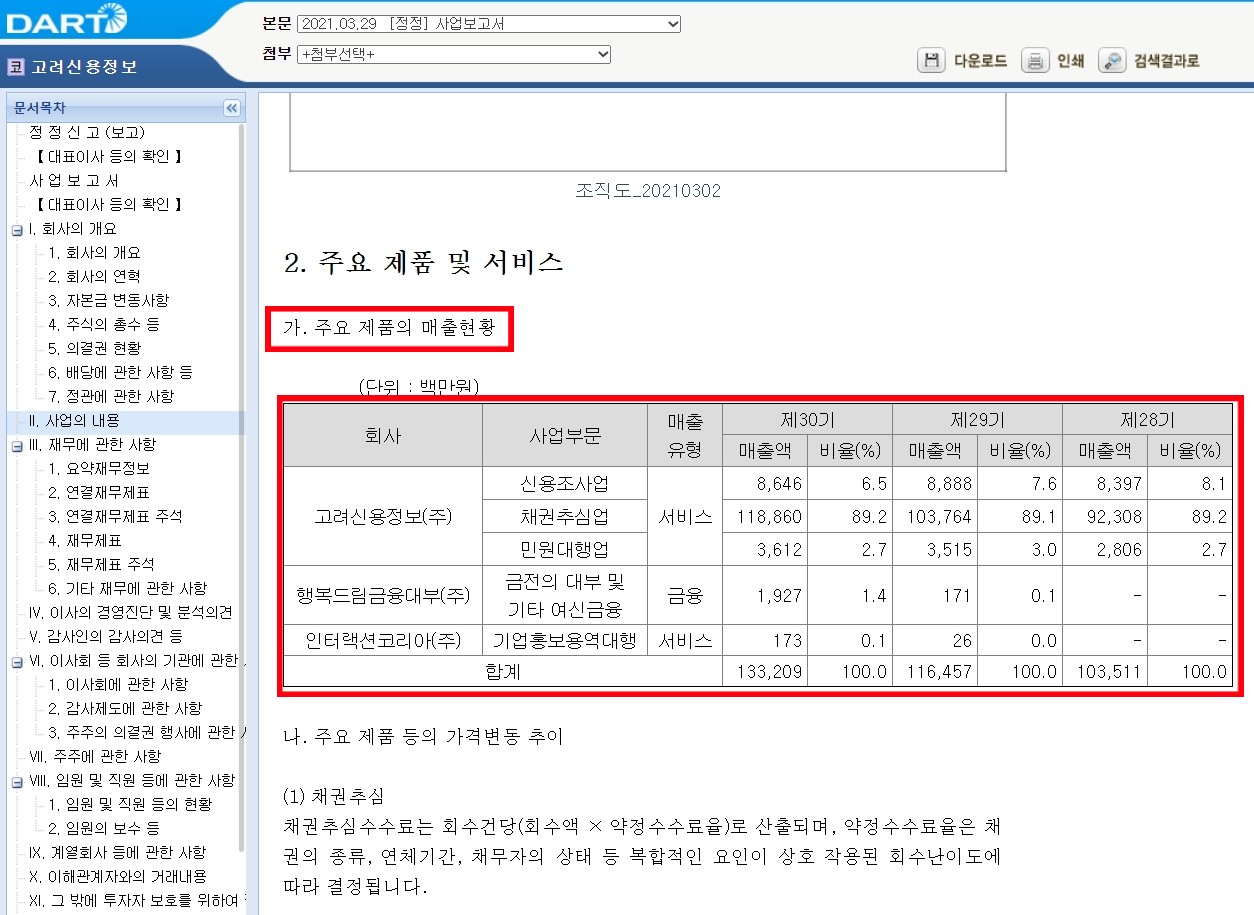This screenshot has height=915, width=1254.
Task: Open 1. 요약재무정보 subsection
Action: tap(98, 468)
